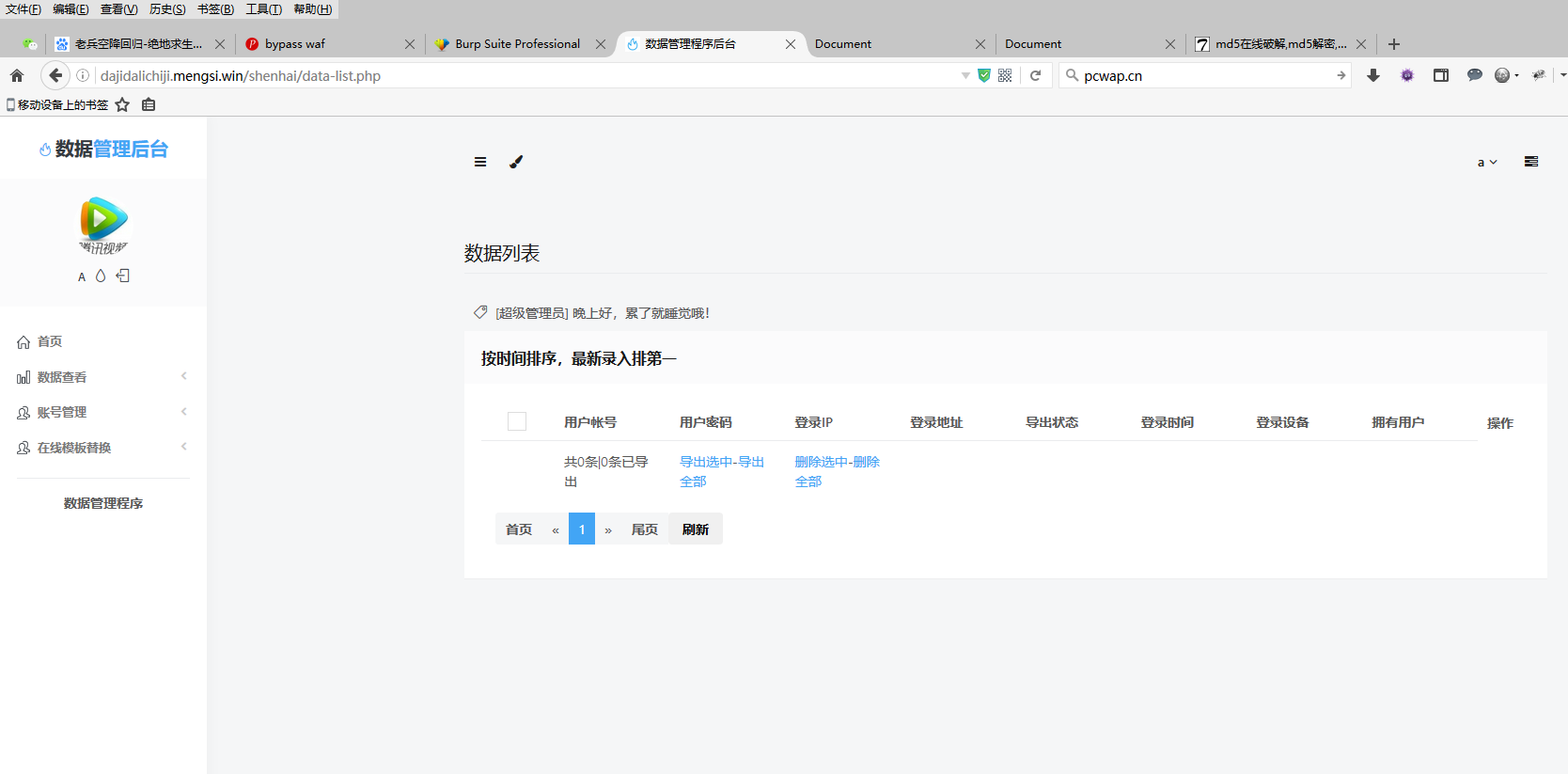This screenshot has width=1568, height=774.
Task: Open the right-side panel list icon
Action: point(1531,162)
